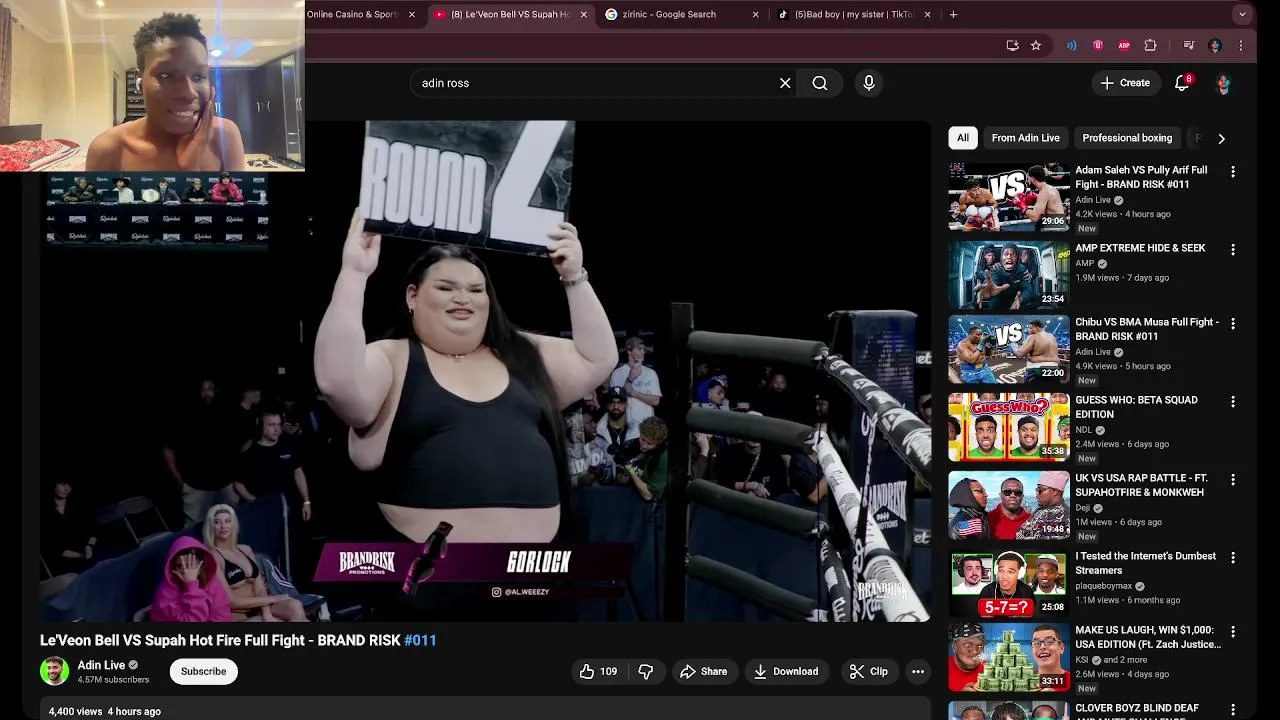Open options for Guess Who Beta Squad video

(x=1233, y=402)
